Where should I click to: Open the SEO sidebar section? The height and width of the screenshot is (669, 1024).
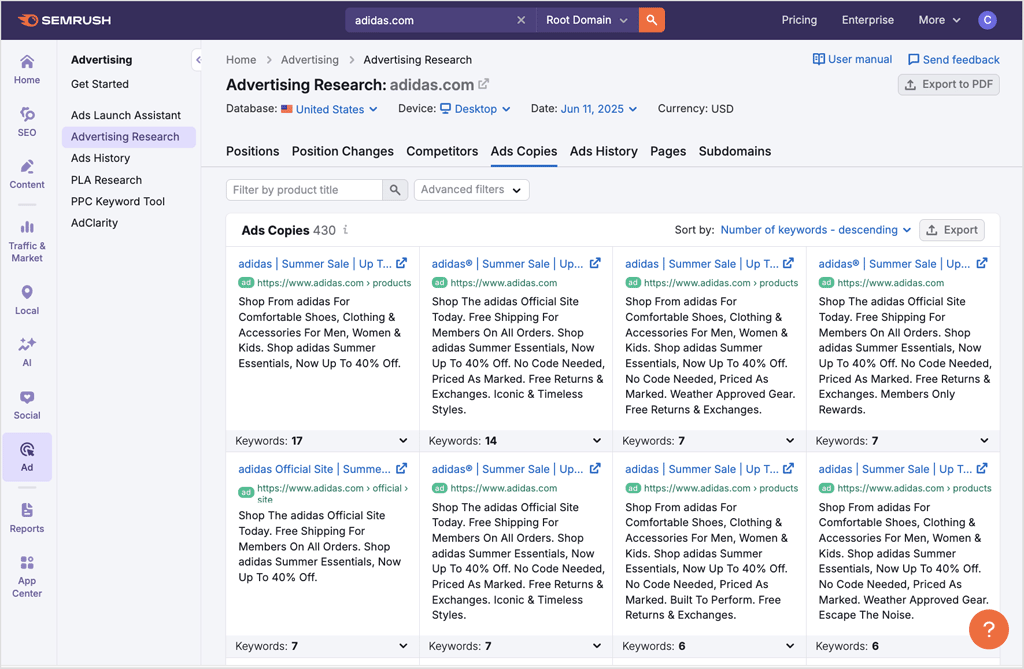27,122
